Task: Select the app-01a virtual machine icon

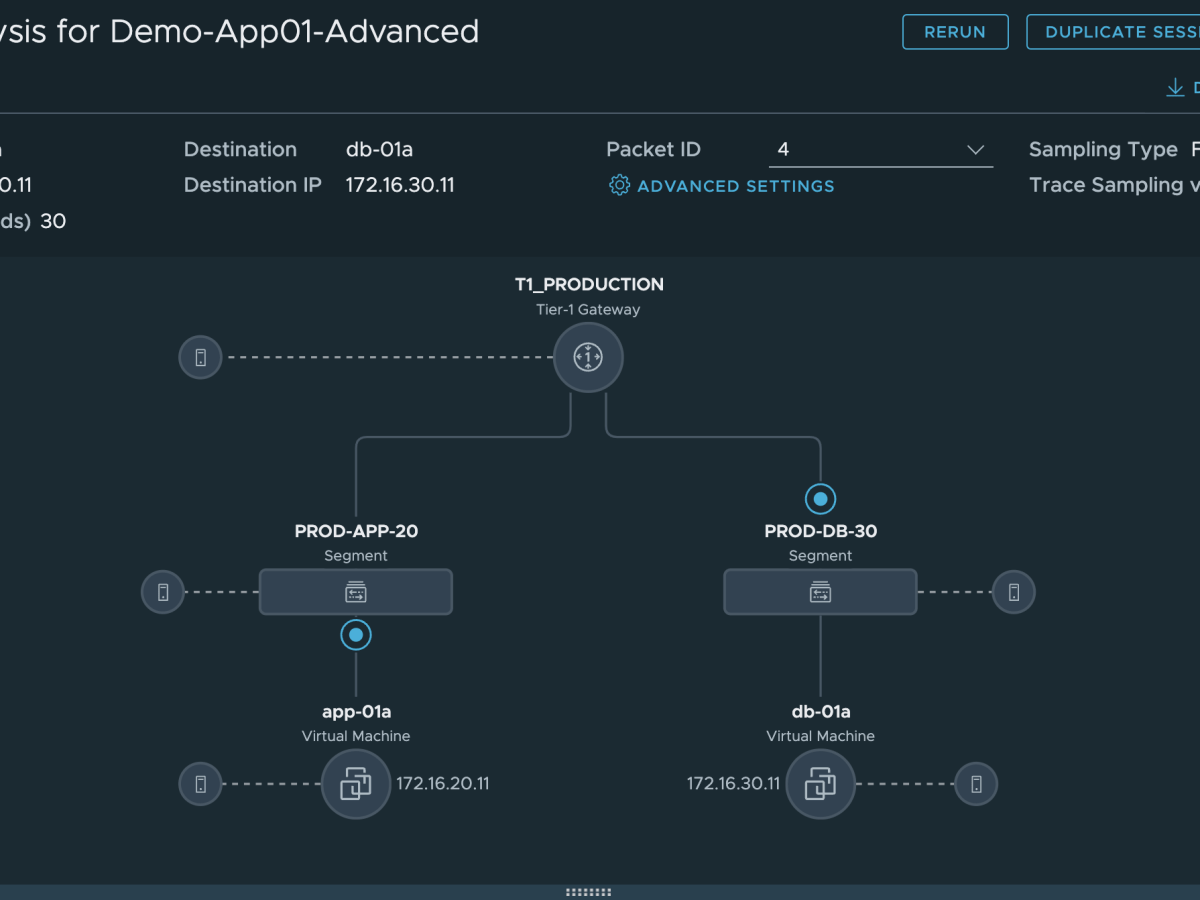Action: point(356,784)
